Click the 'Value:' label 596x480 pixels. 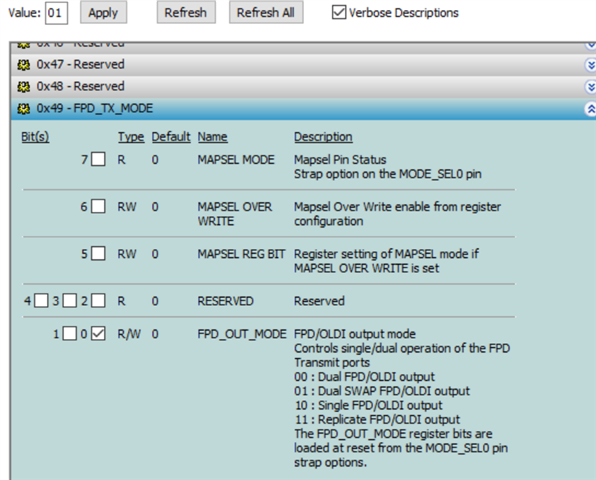coord(24,13)
